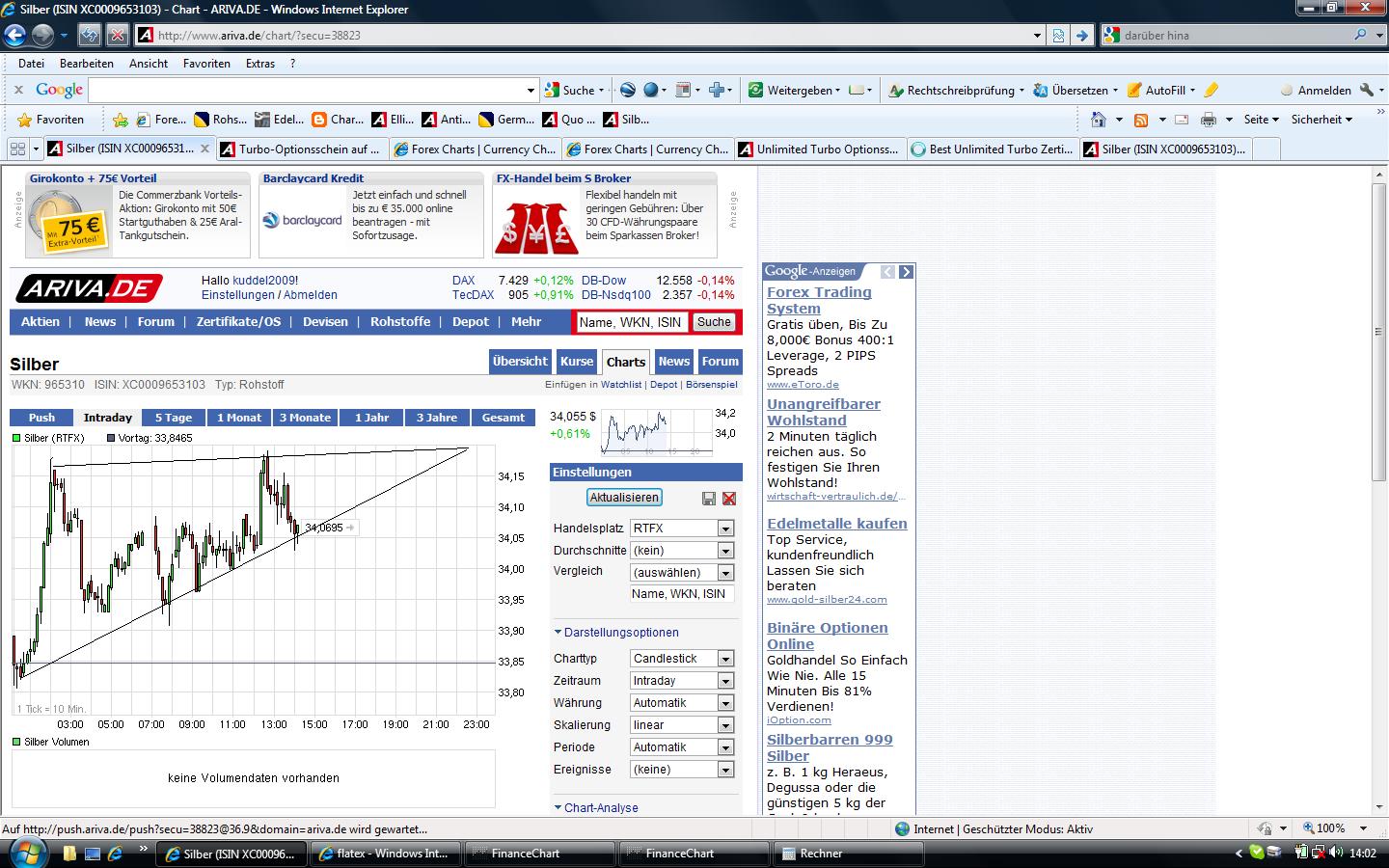Open the Währung dropdown

coord(682,703)
